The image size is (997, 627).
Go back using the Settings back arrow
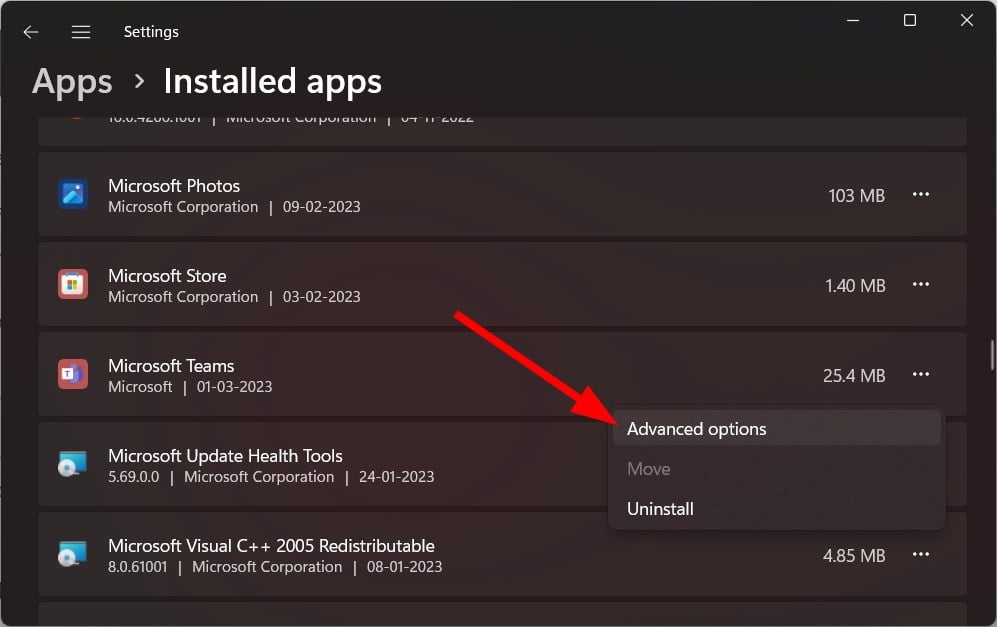coord(31,32)
